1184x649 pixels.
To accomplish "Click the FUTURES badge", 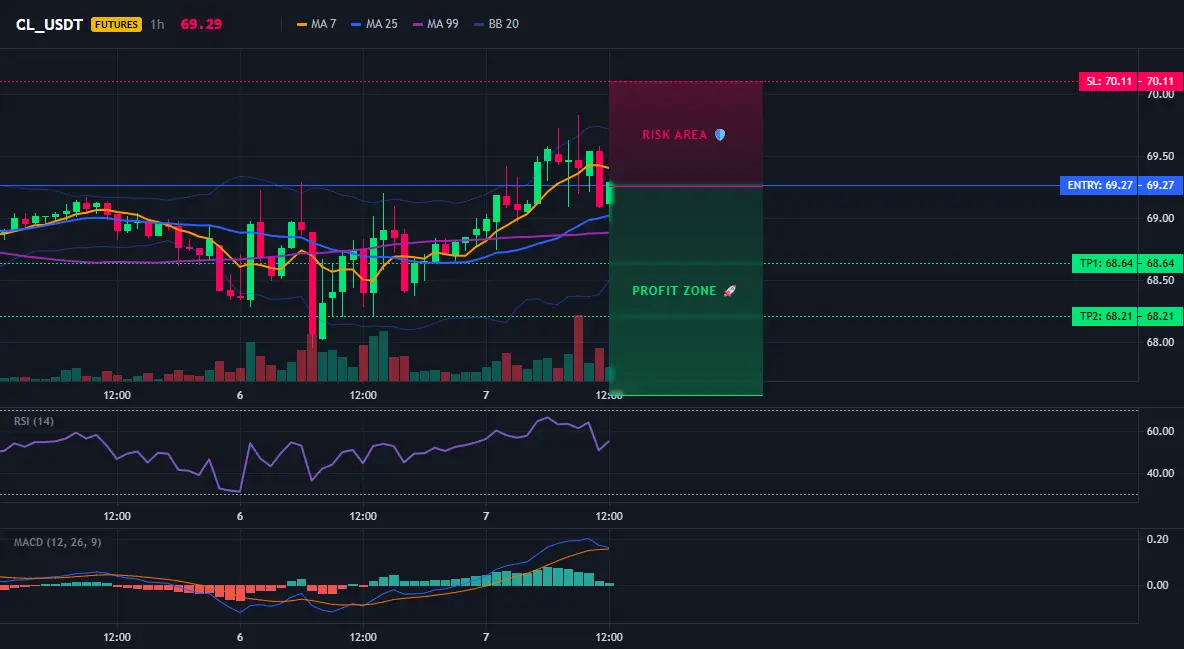I will (116, 24).
